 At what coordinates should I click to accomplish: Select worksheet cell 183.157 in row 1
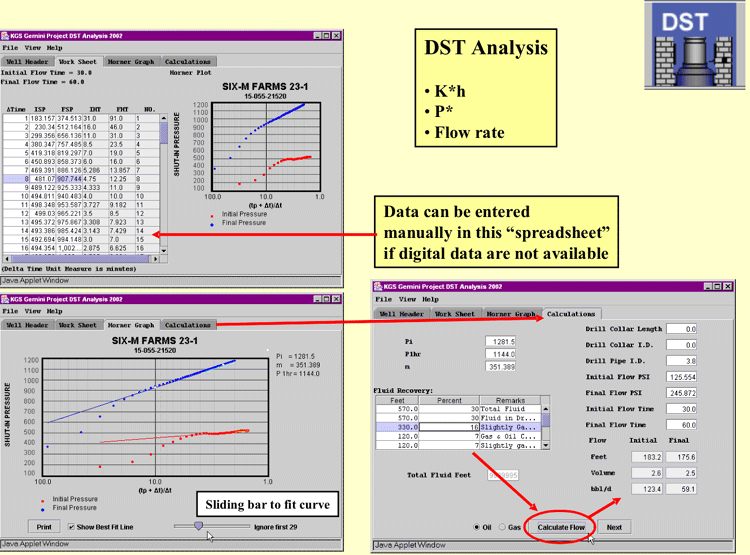point(43,118)
